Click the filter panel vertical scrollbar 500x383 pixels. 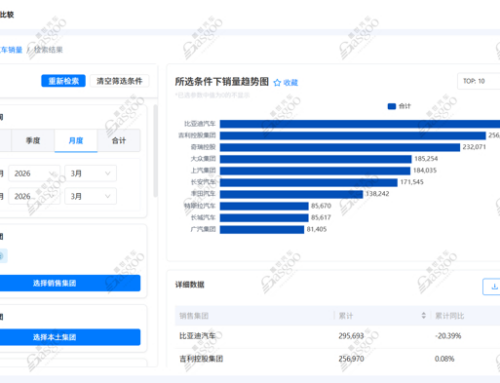tap(155, 151)
